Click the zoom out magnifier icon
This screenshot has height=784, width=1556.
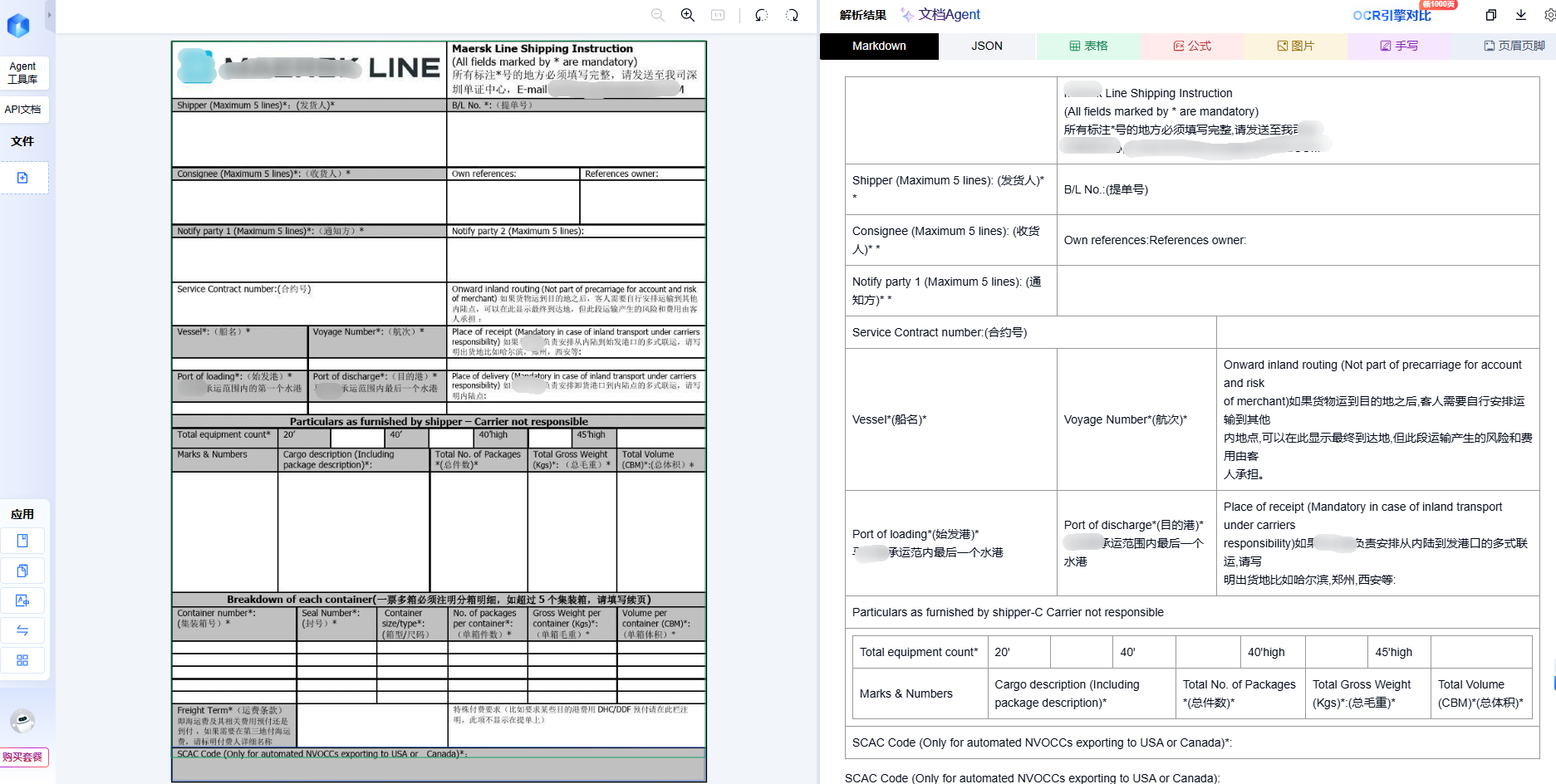(658, 15)
